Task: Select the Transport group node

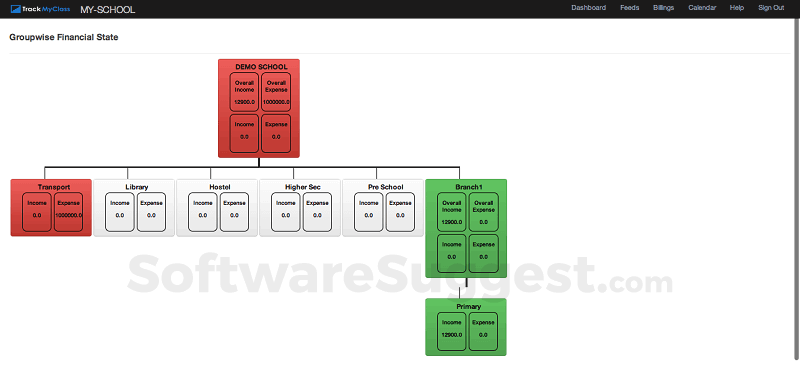Action: [51, 208]
